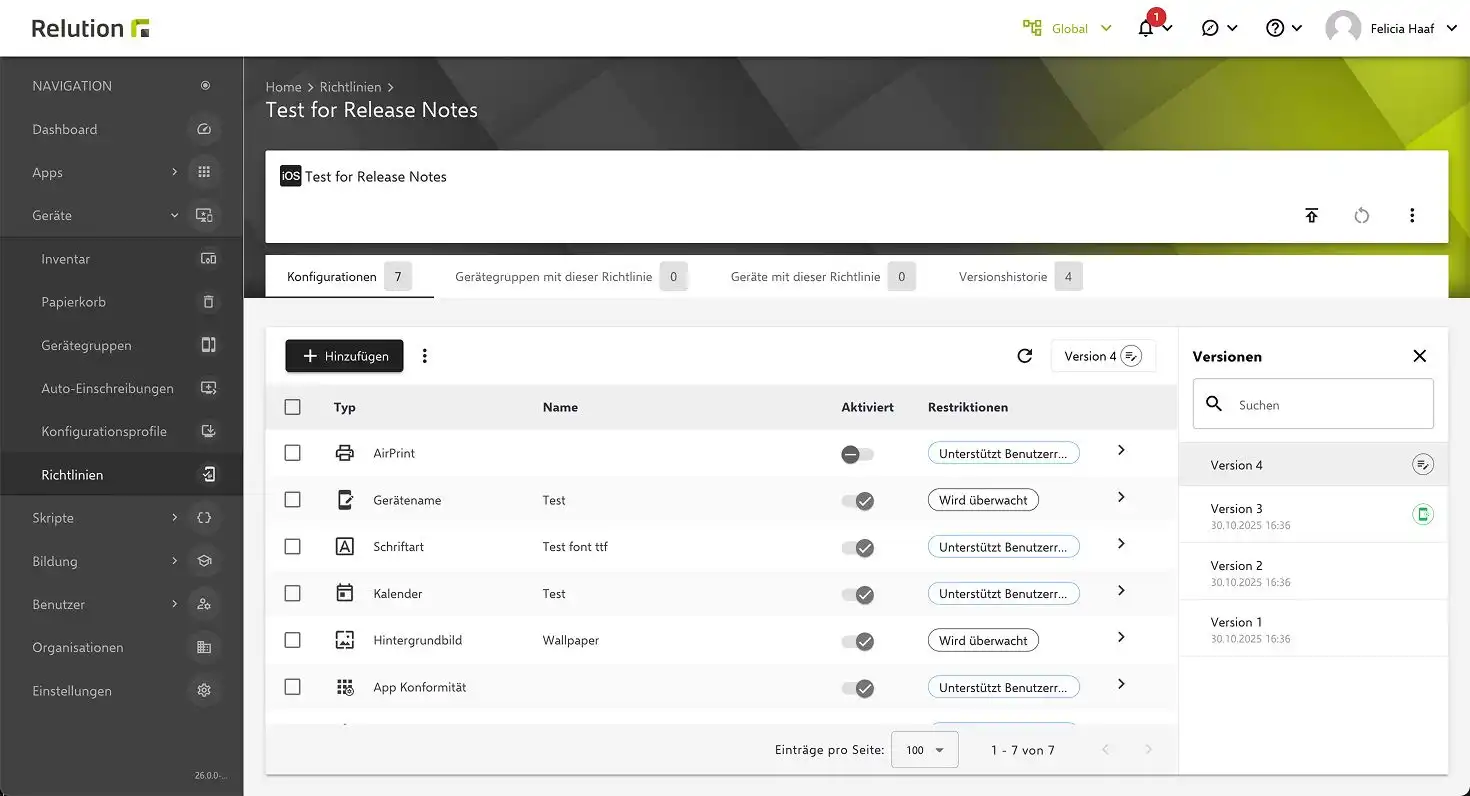Open the entries per page dropdown

pos(924,750)
